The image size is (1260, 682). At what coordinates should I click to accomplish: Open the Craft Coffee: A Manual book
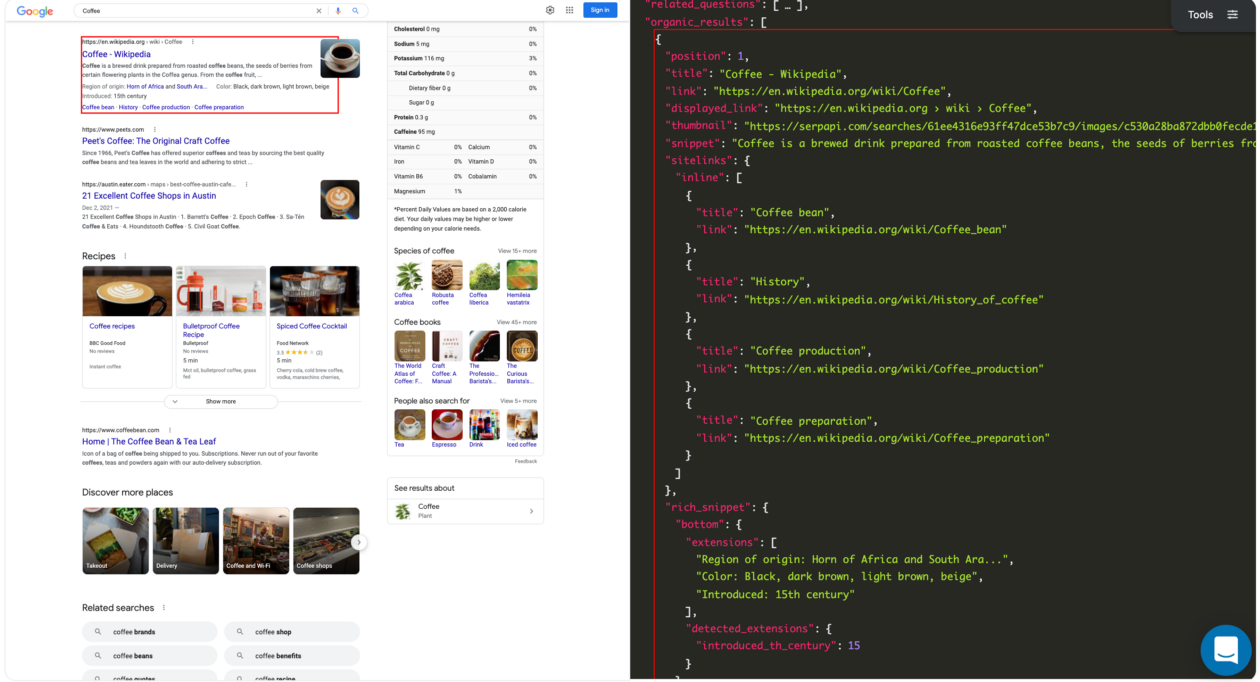pyautogui.click(x=447, y=357)
